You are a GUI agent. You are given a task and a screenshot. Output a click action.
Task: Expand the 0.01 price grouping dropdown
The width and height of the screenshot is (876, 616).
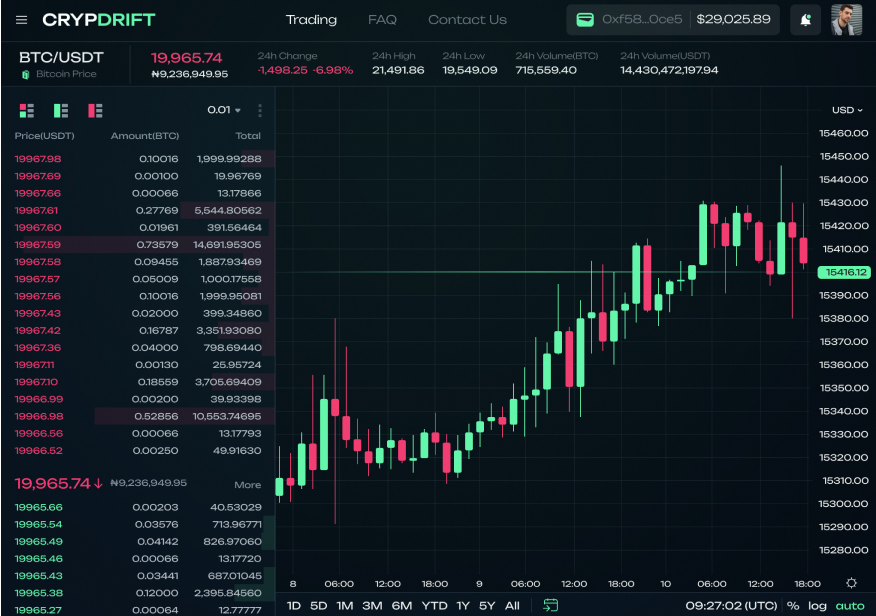click(224, 110)
